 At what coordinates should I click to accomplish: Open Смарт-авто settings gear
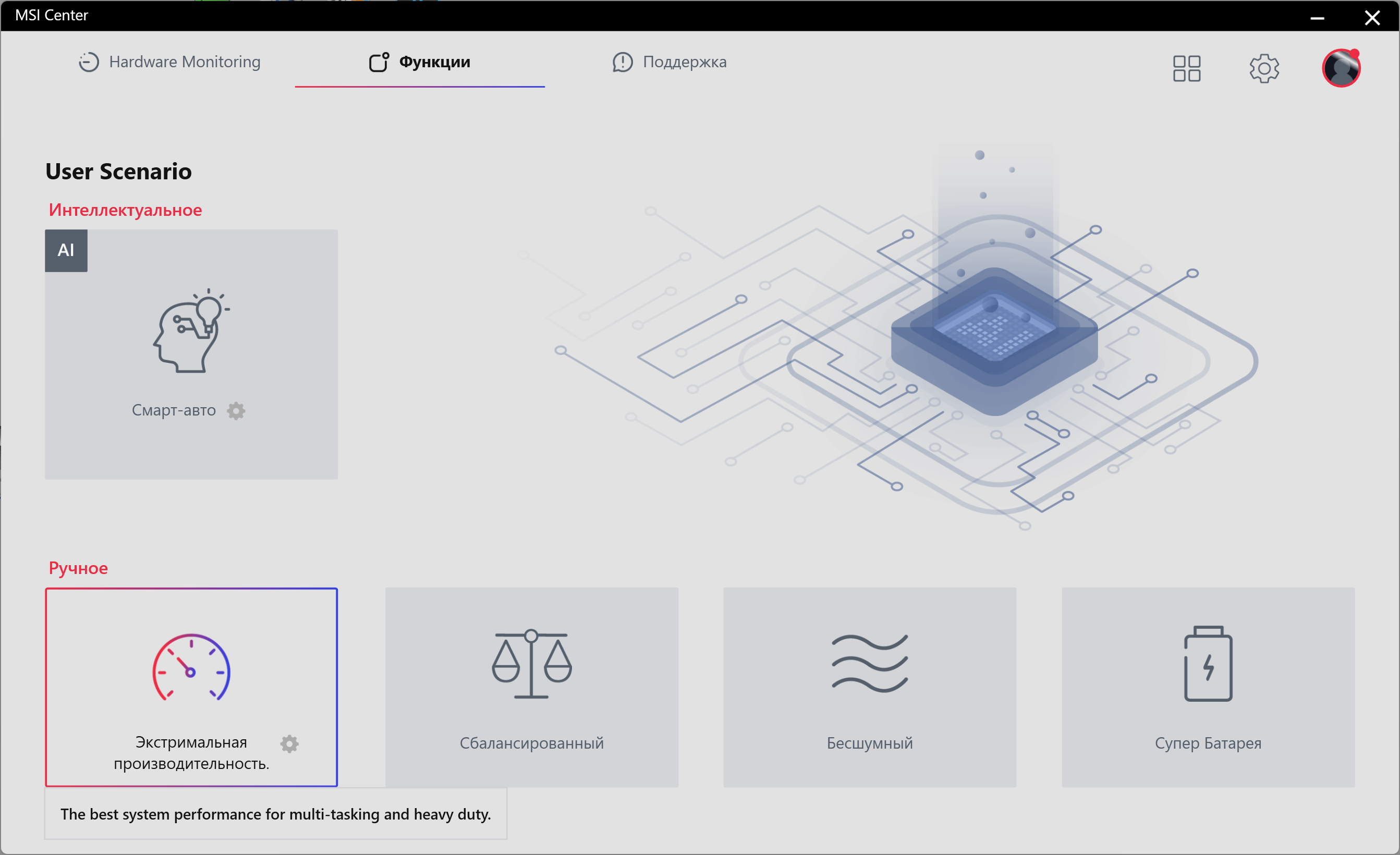(x=236, y=411)
